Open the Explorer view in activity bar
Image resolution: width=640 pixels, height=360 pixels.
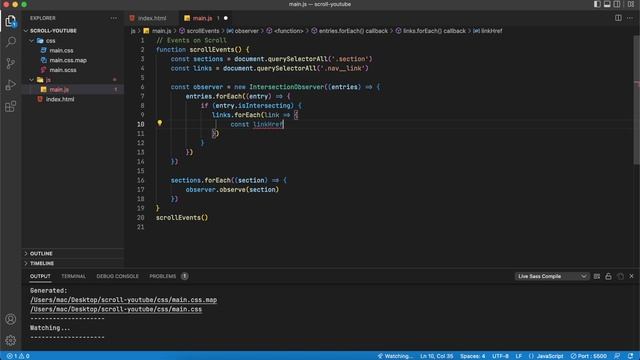pos(11,21)
